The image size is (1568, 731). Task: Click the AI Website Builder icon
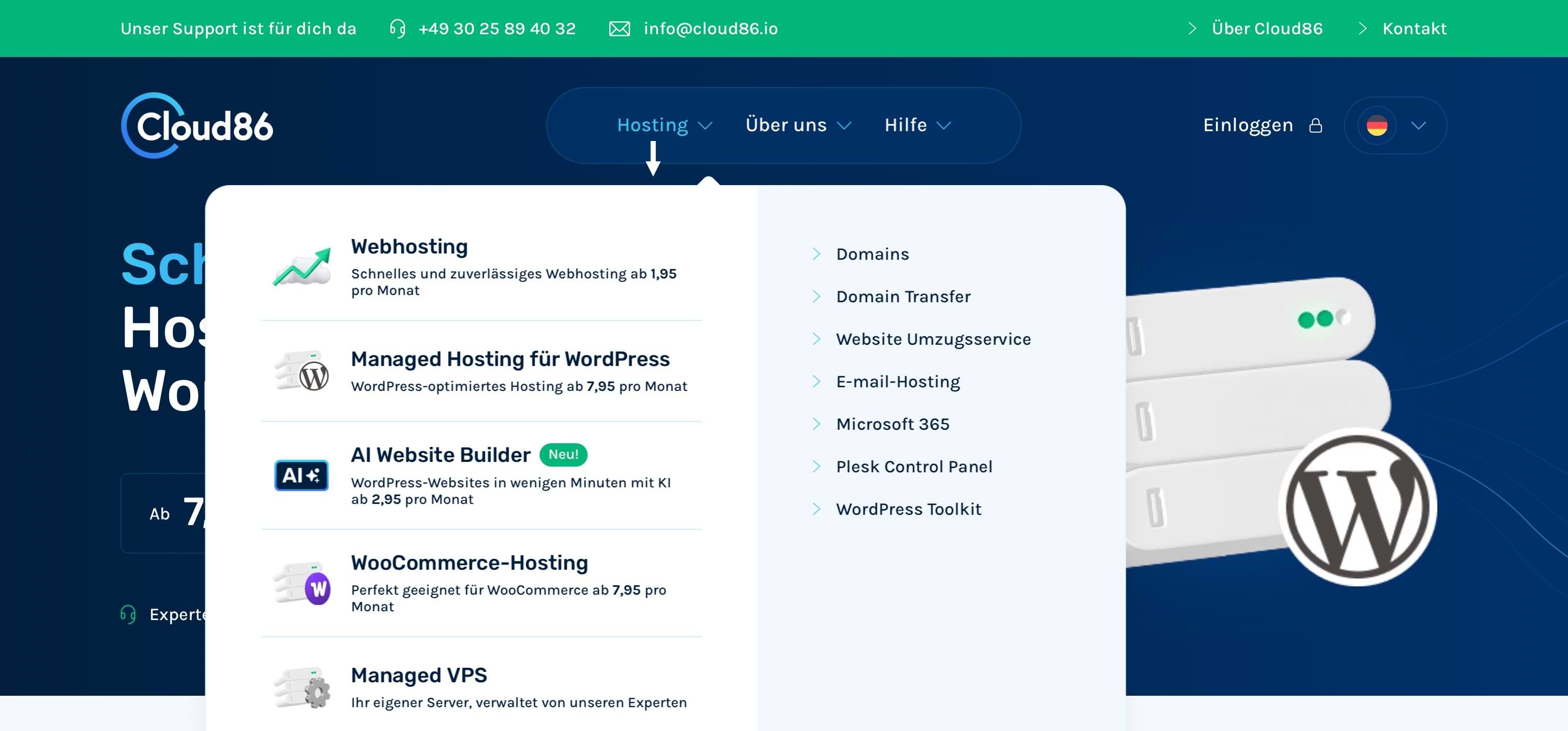click(x=301, y=475)
